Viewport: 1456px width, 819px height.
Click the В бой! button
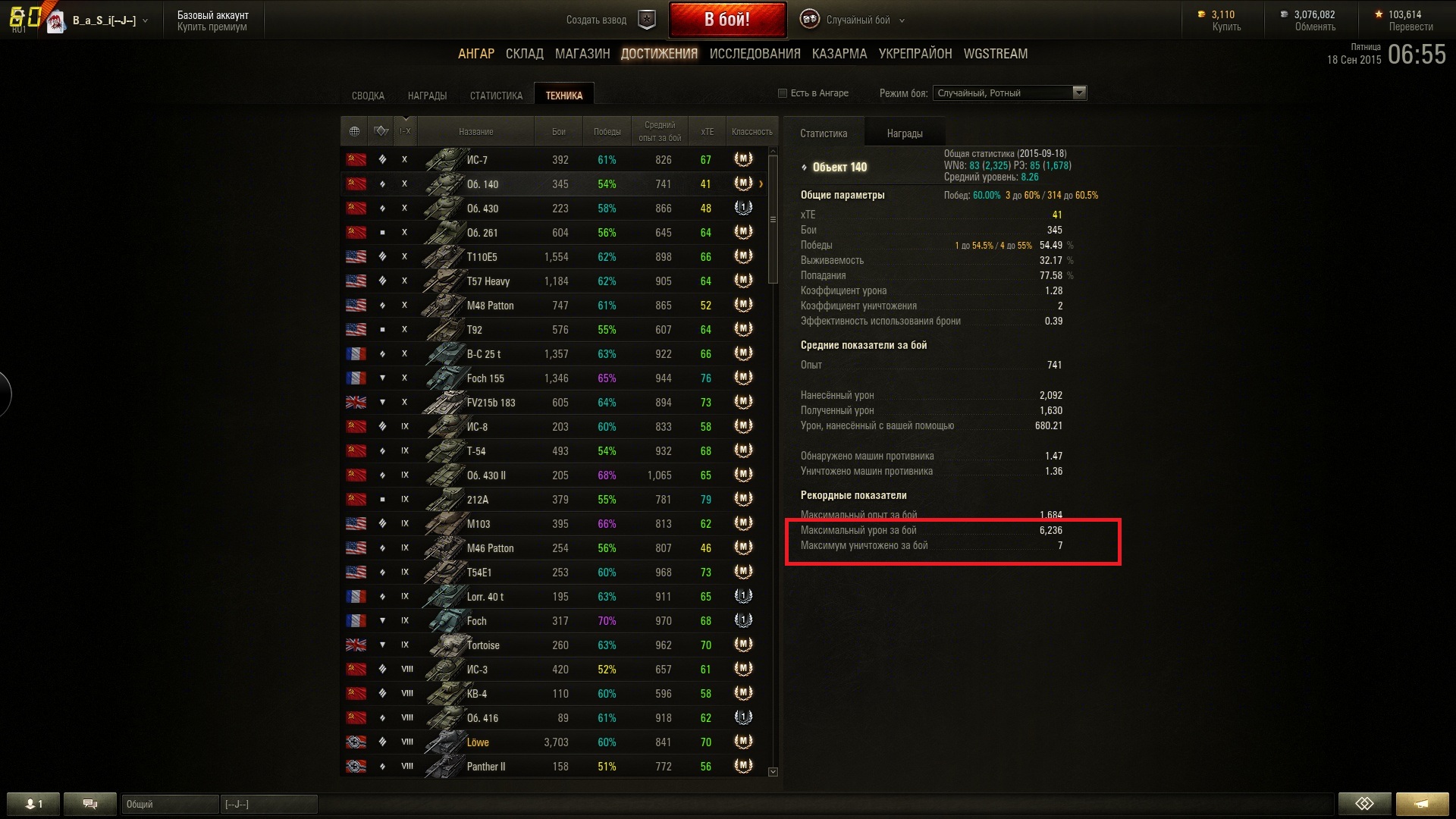tap(727, 20)
